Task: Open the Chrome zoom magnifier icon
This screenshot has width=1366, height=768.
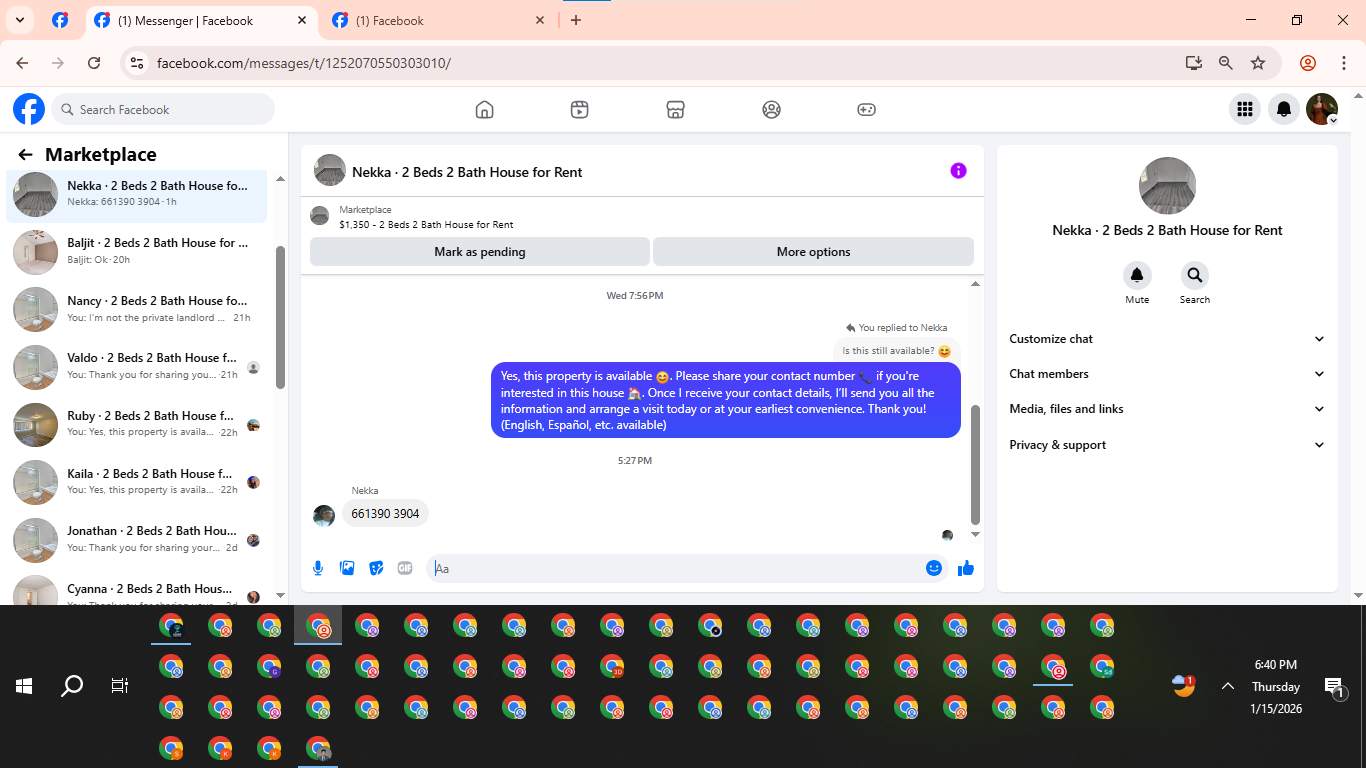Action: pyautogui.click(x=1226, y=63)
